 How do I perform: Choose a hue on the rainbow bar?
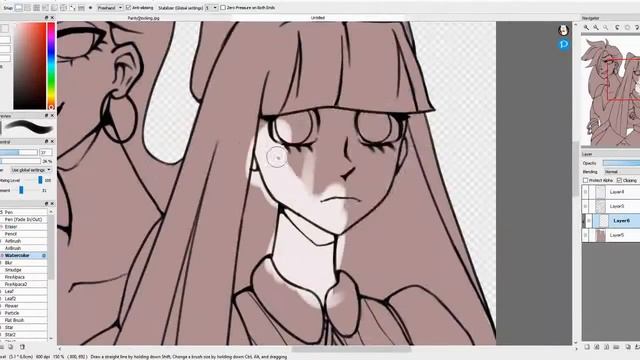coord(51,66)
